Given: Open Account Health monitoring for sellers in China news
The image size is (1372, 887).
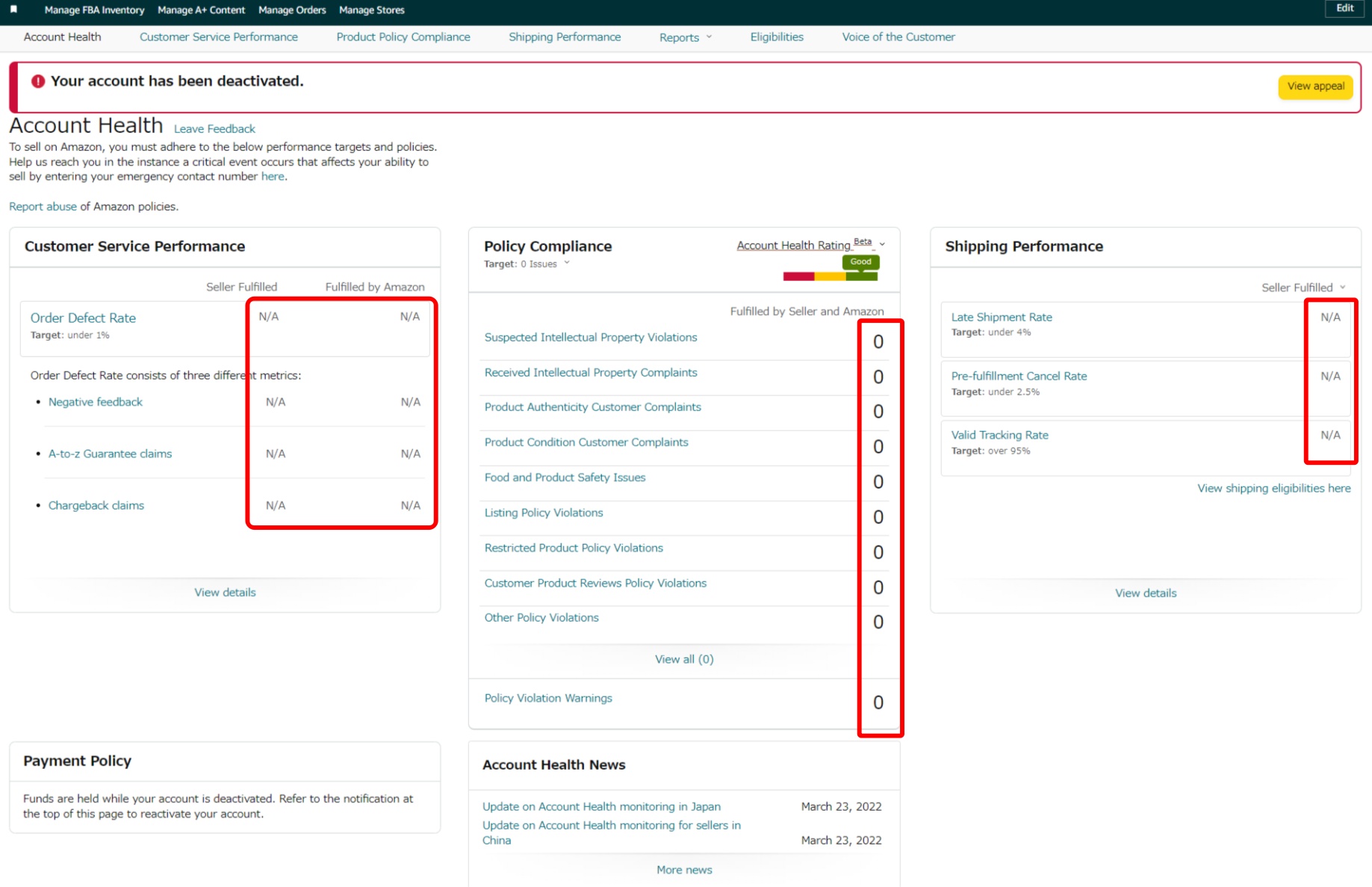Looking at the screenshot, I should pyautogui.click(x=612, y=832).
